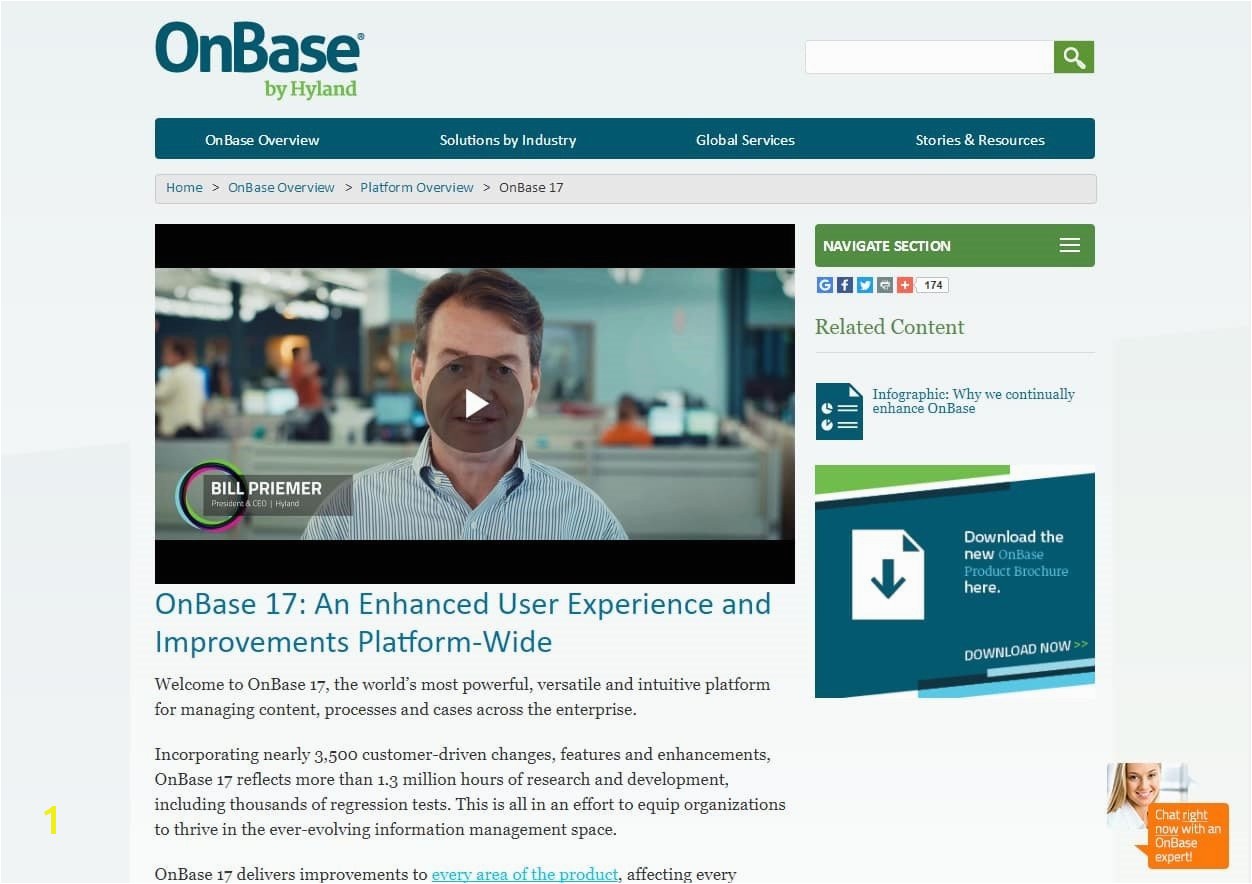This screenshot has height=884, width=1252.
Task: Click the green search magnifier button
Action: (1074, 57)
